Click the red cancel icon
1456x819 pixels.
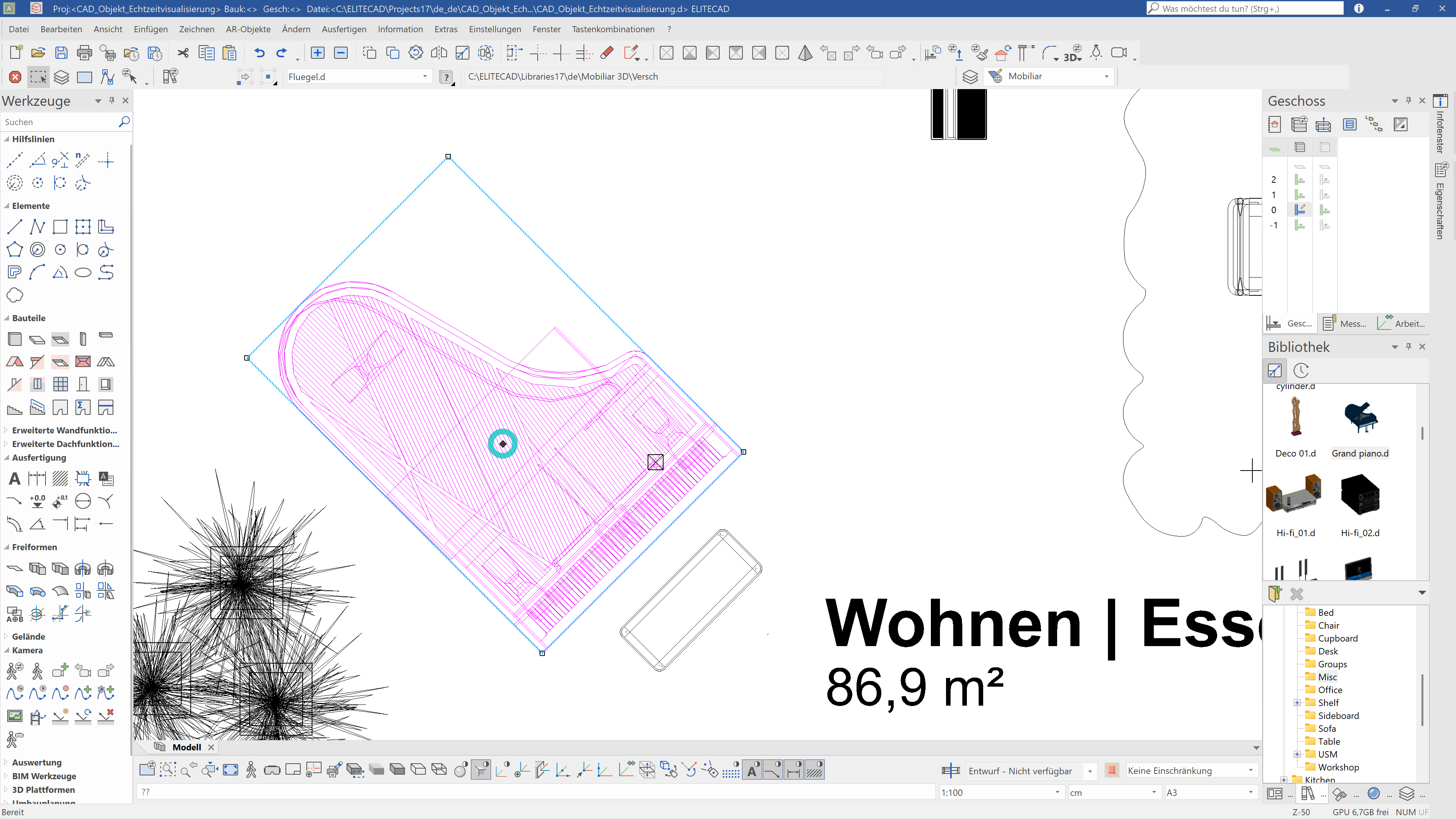[x=15, y=77]
